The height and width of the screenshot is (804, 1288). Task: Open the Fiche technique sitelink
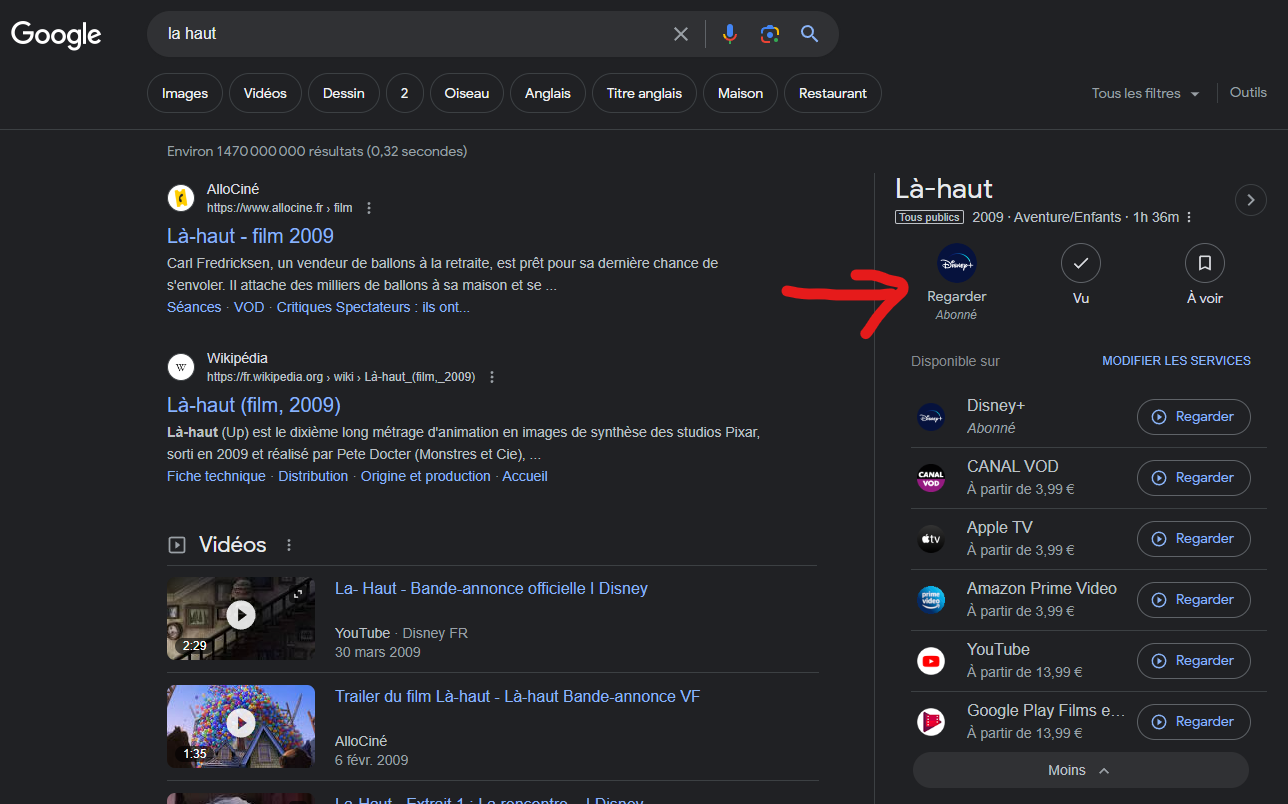pos(216,476)
